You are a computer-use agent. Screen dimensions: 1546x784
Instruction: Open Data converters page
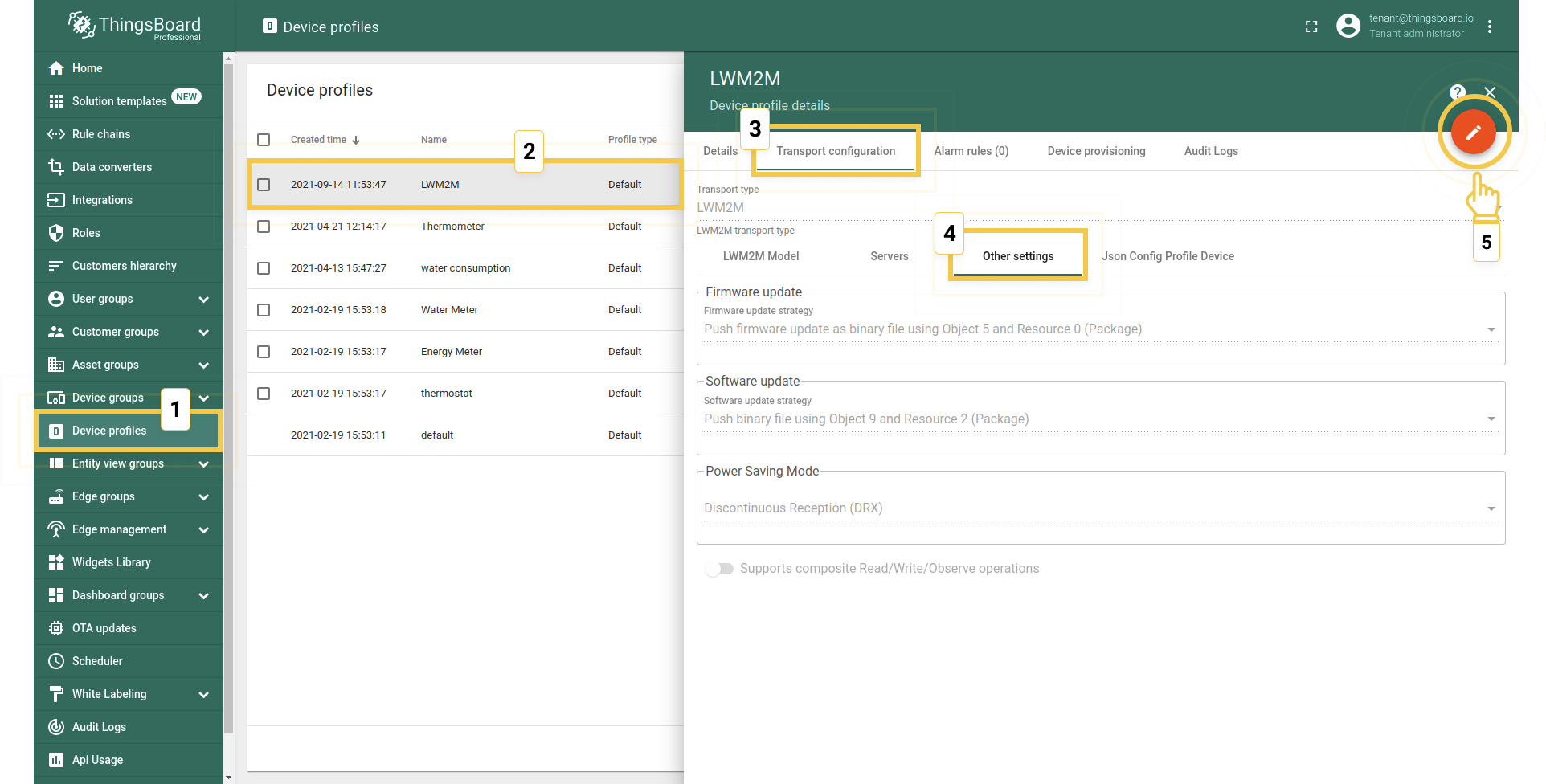tap(112, 167)
